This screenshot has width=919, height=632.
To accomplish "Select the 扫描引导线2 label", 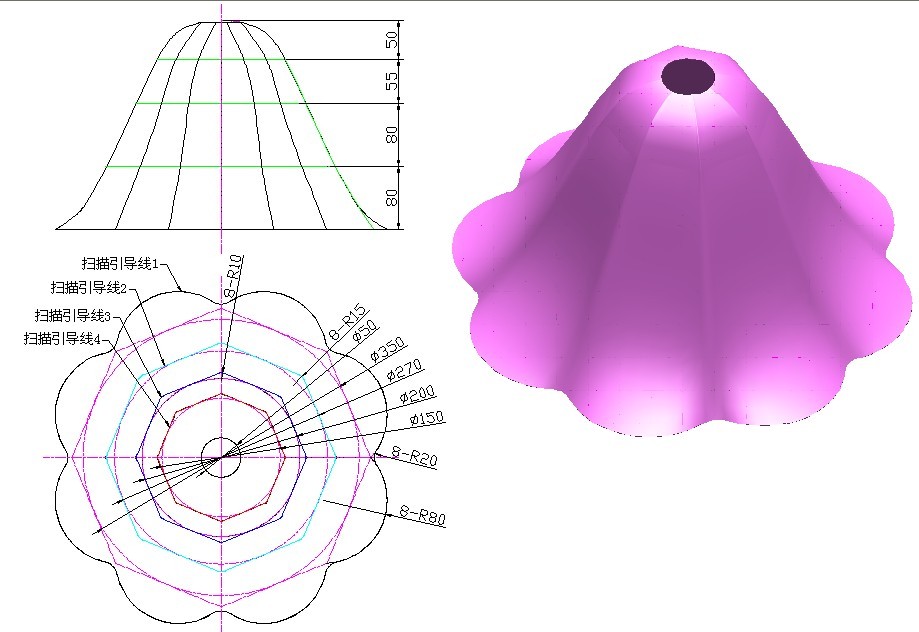I will (x=89, y=287).
